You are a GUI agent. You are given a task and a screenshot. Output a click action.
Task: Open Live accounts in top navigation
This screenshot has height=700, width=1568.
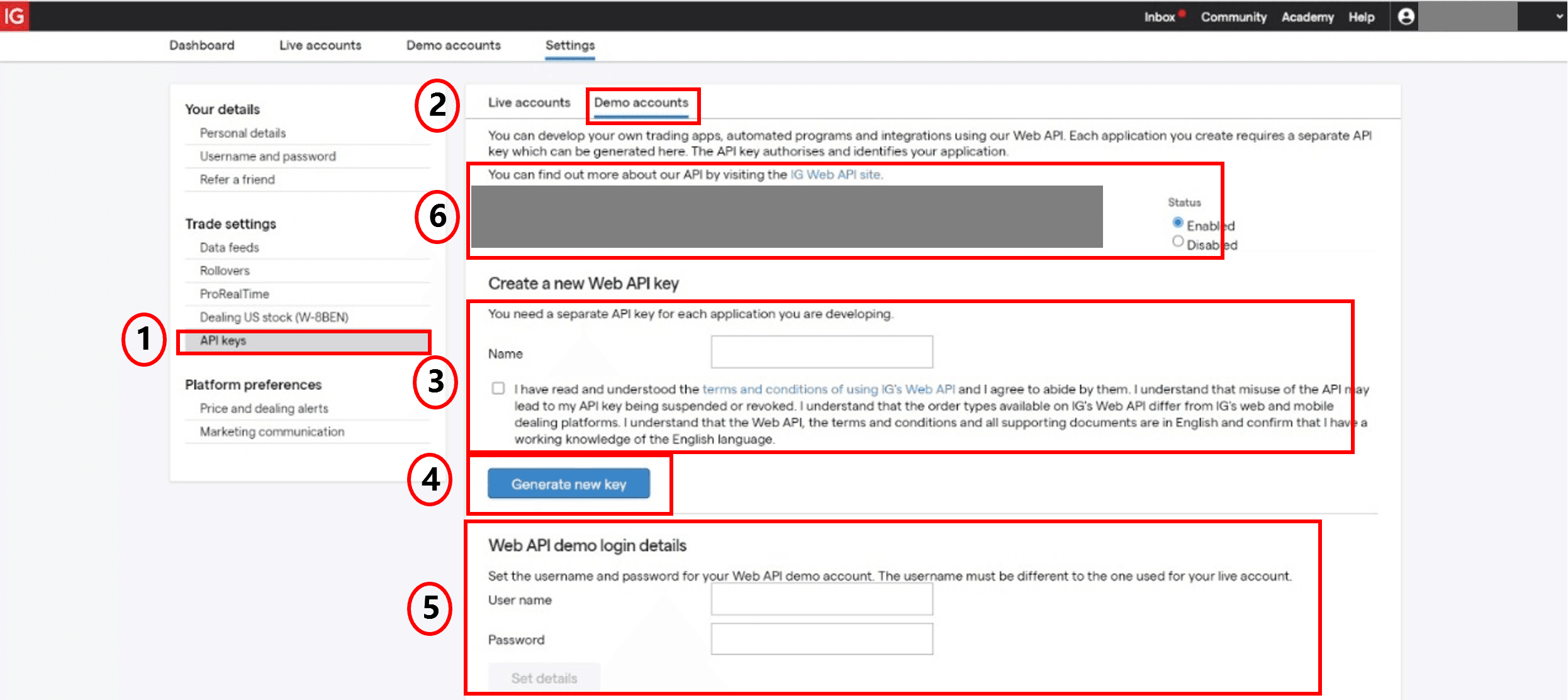pos(320,45)
